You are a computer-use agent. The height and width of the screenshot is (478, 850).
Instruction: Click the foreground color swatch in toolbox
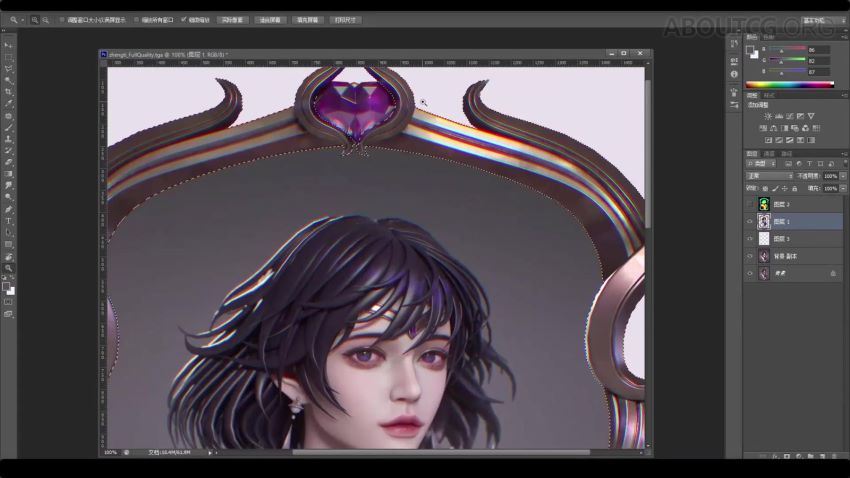coord(7,287)
